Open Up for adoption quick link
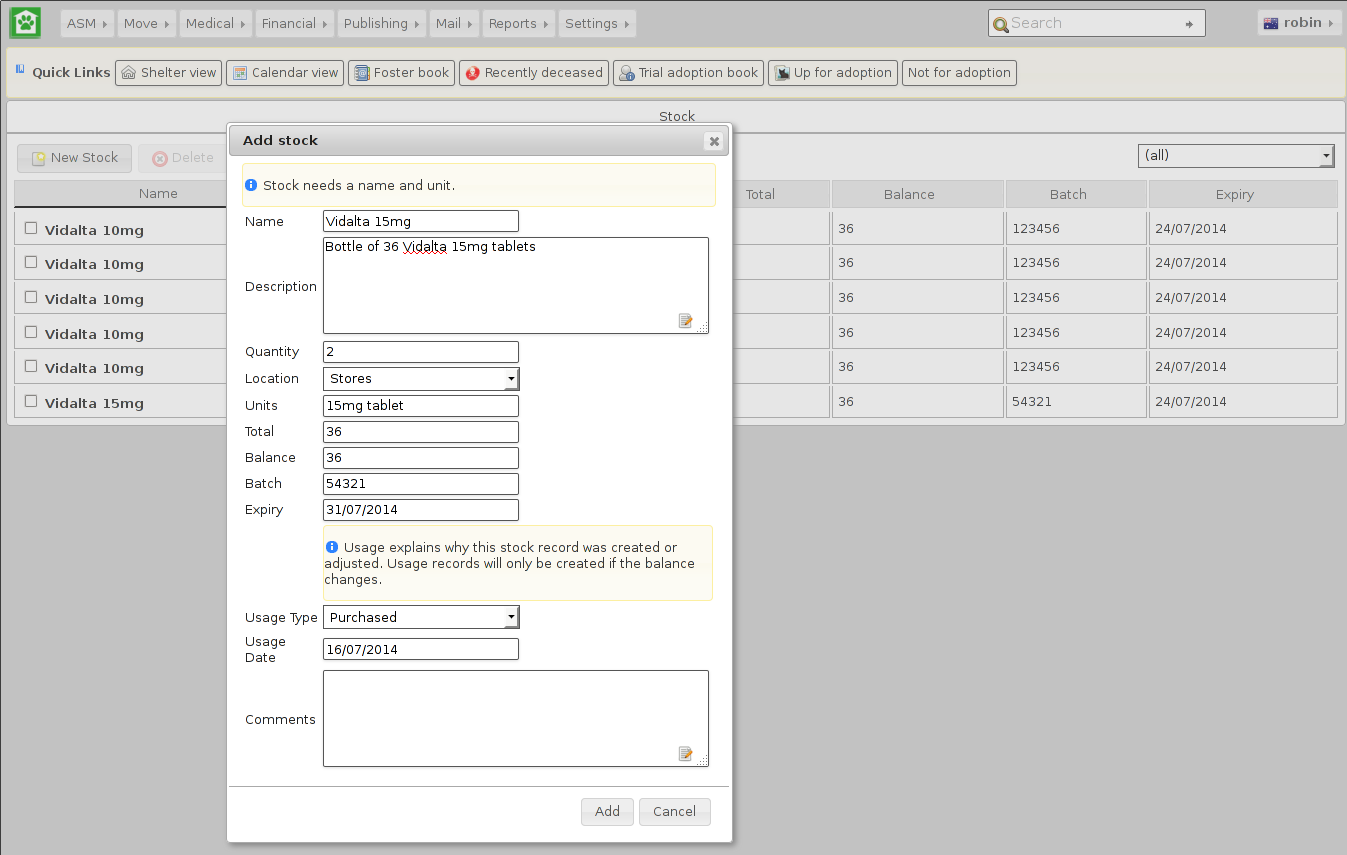Viewport: 1347px width, 855px height. pos(833,73)
